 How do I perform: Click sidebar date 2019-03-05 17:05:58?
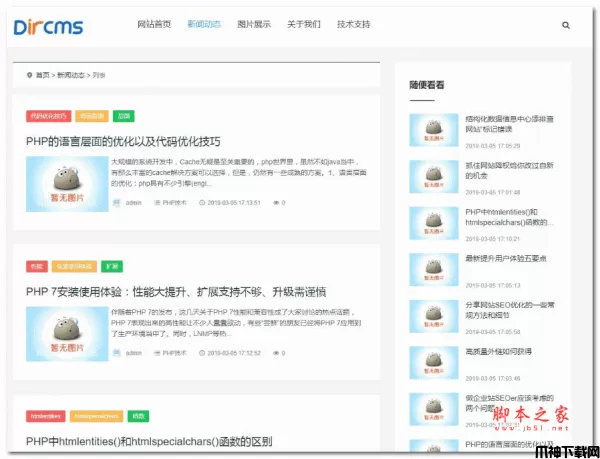[493, 332]
